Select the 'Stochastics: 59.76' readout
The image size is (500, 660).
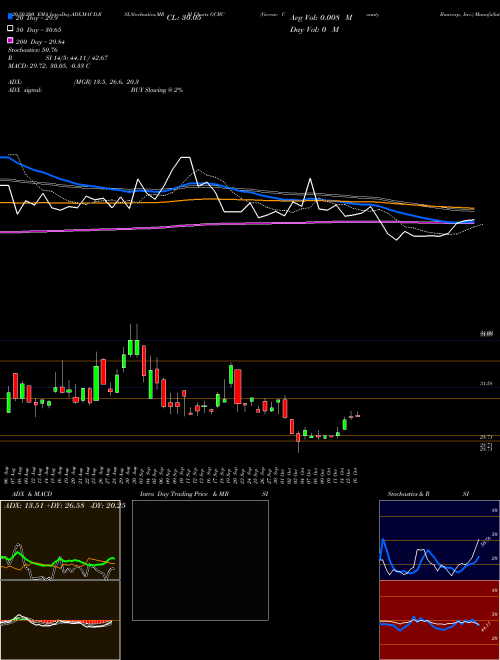33,50
